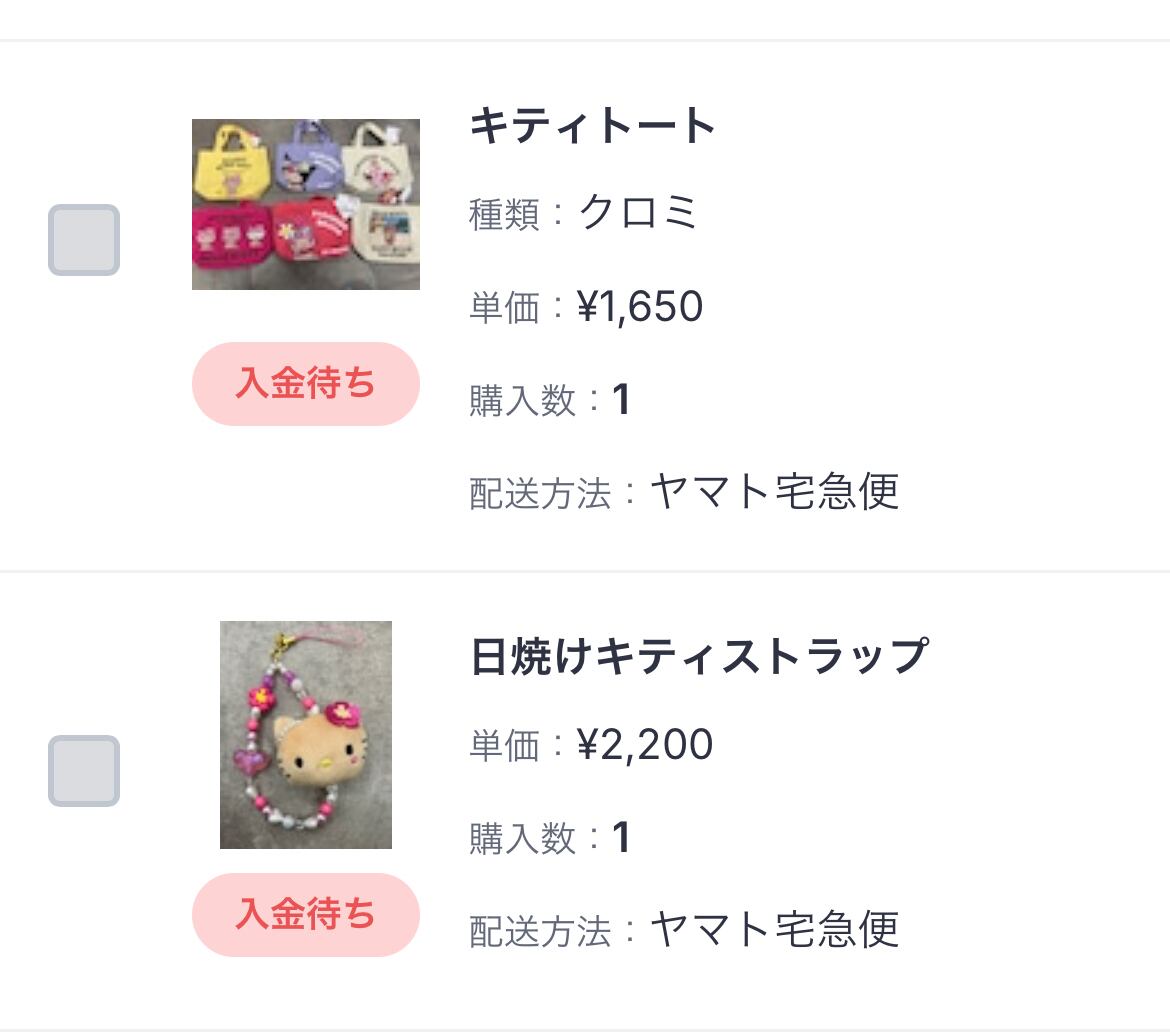The image size is (1170, 1035).
Task: Click 購入数 quantity for 日焼けキティストラップ
Action: (550, 838)
